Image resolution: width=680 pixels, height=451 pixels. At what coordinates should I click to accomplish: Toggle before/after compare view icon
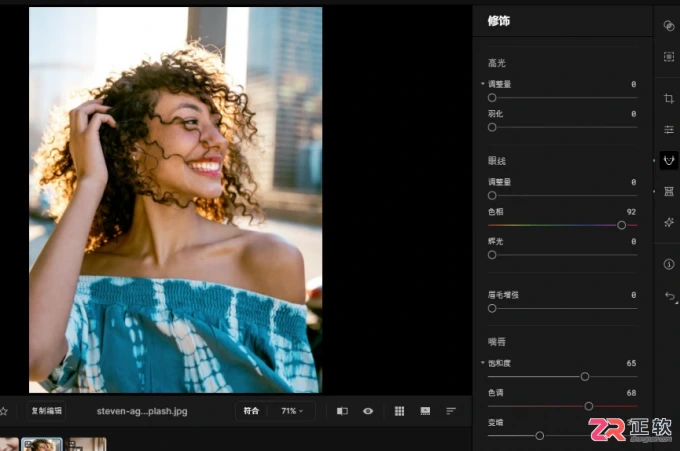[x=342, y=411]
